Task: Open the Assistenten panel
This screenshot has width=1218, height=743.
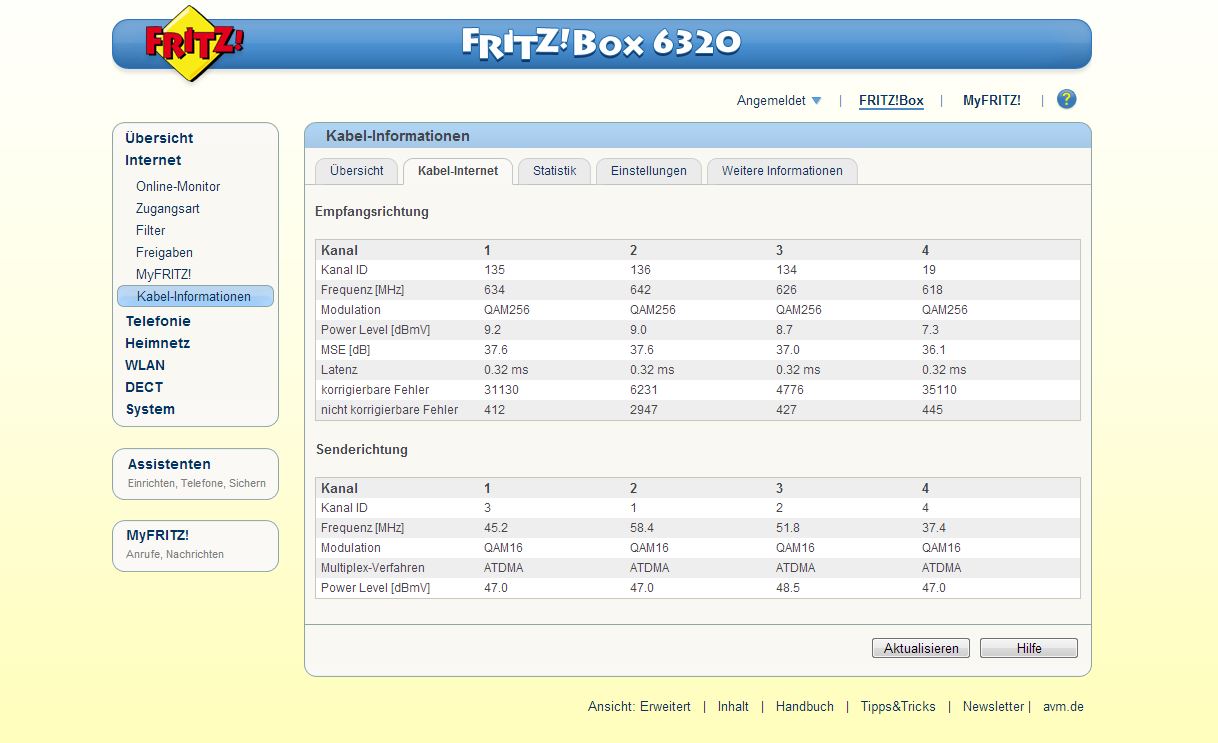Action: coord(195,473)
